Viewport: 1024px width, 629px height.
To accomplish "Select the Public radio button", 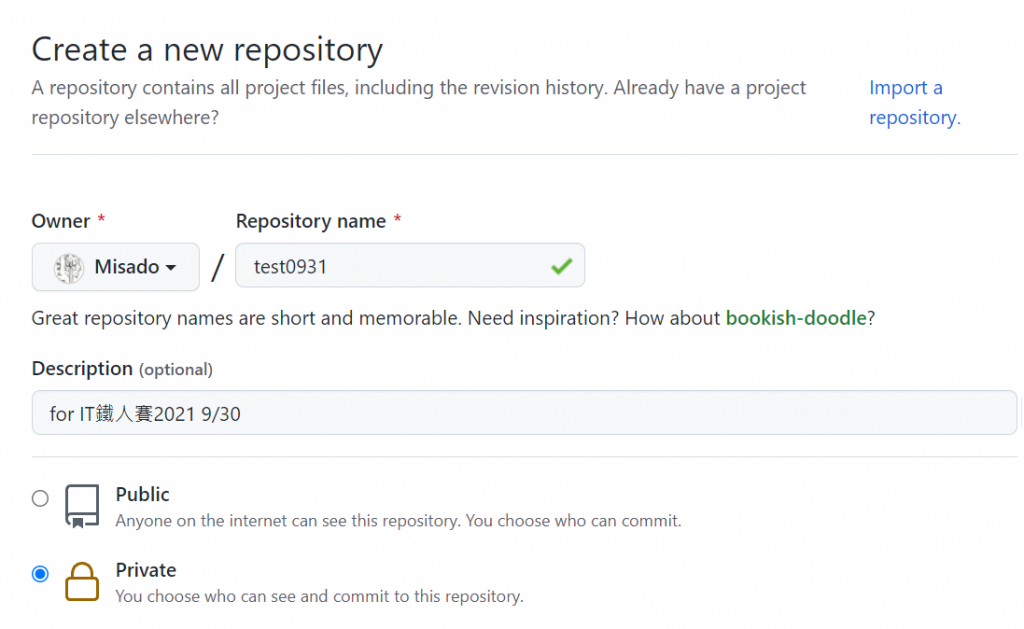I will (x=40, y=498).
